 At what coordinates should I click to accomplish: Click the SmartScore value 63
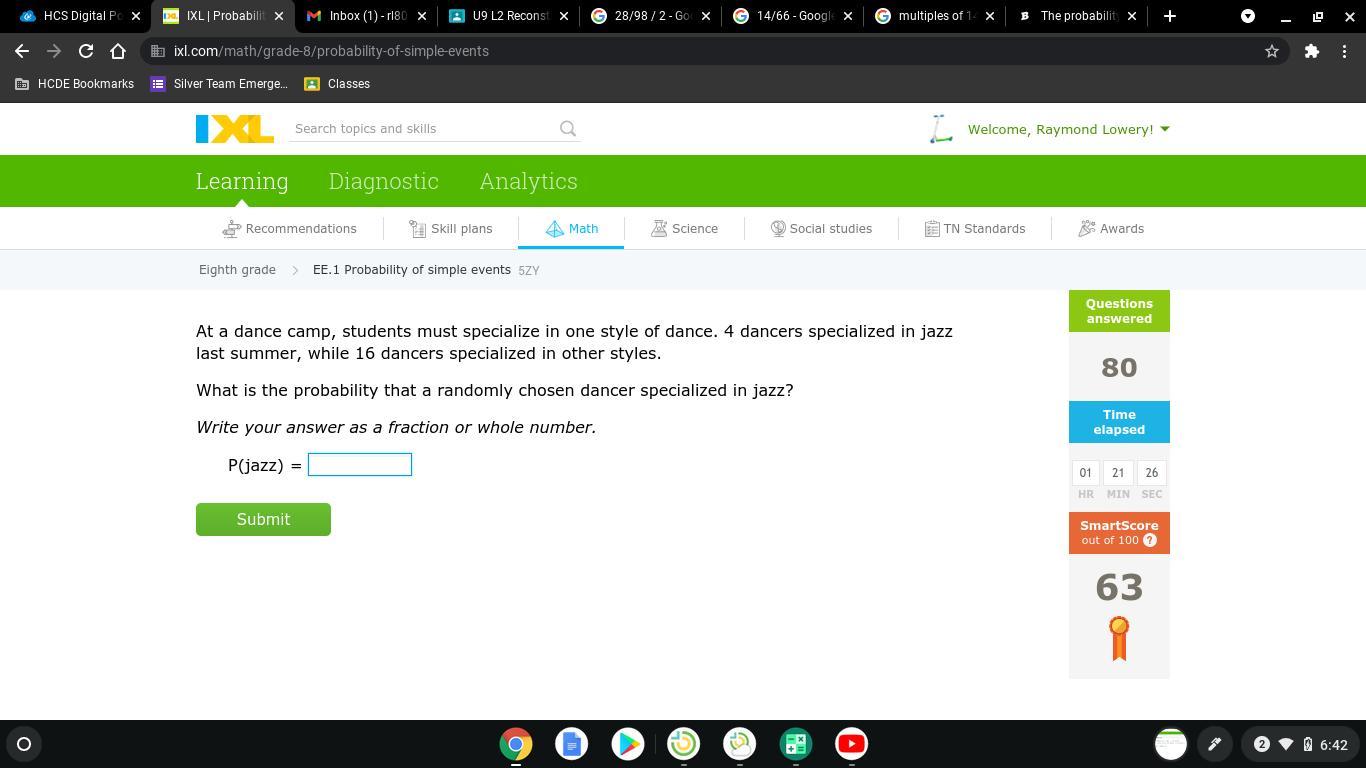[x=1119, y=588]
